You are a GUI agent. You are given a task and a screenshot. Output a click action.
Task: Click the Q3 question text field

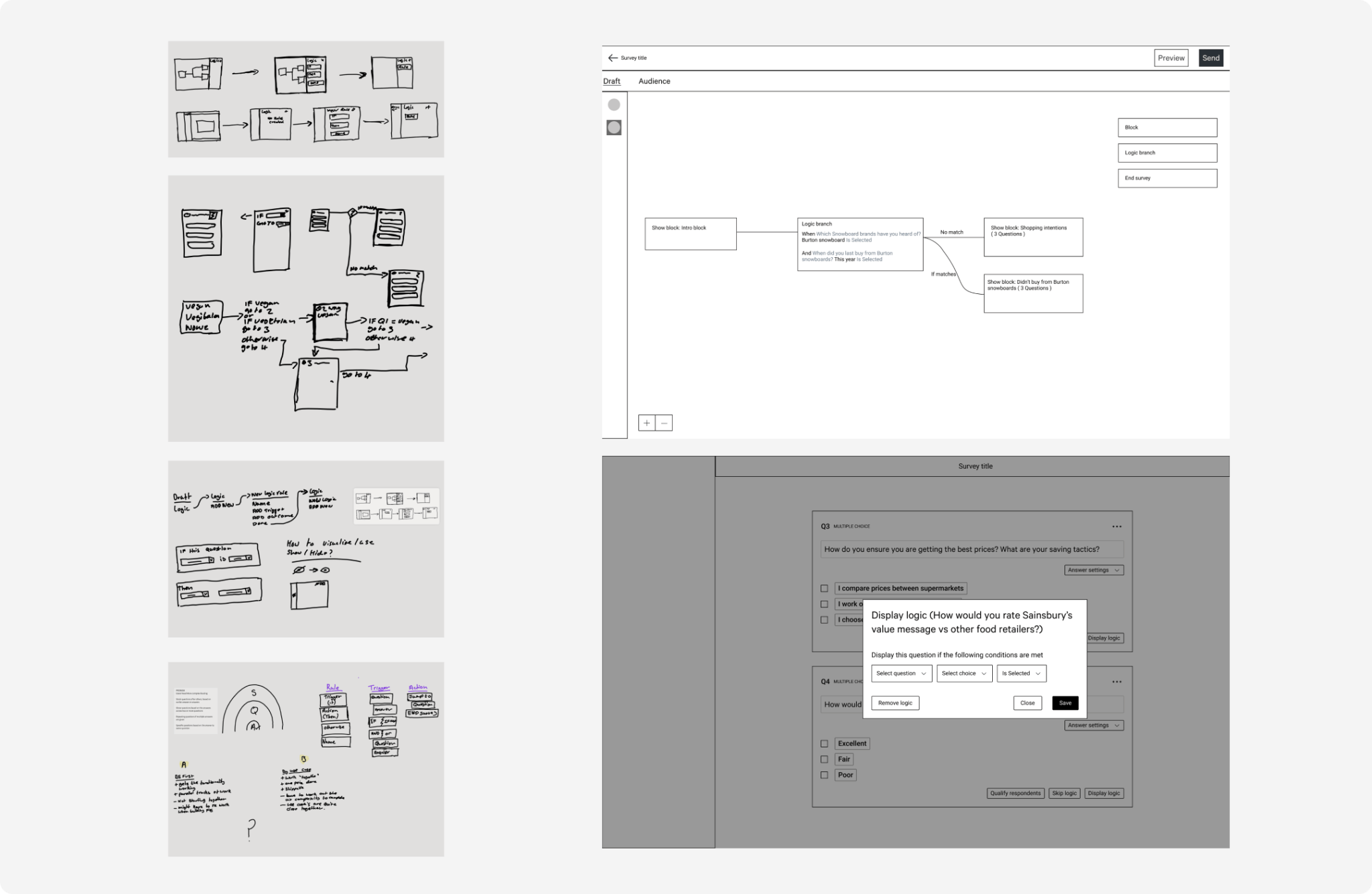[972, 549]
